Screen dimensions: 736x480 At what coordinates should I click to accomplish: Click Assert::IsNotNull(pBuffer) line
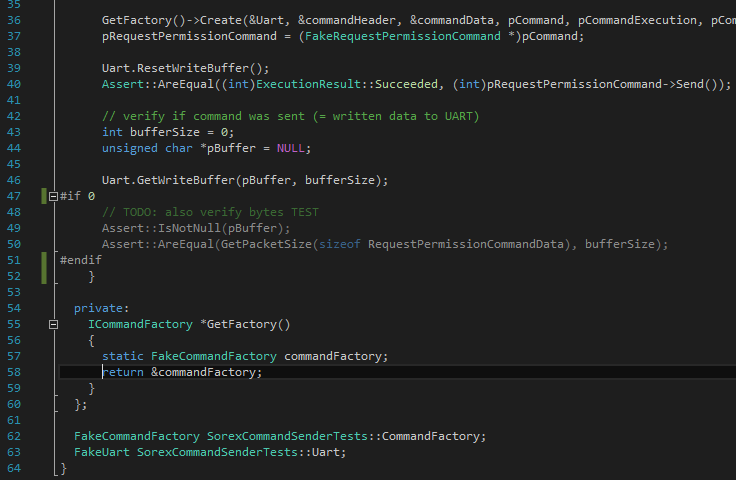[196, 228]
